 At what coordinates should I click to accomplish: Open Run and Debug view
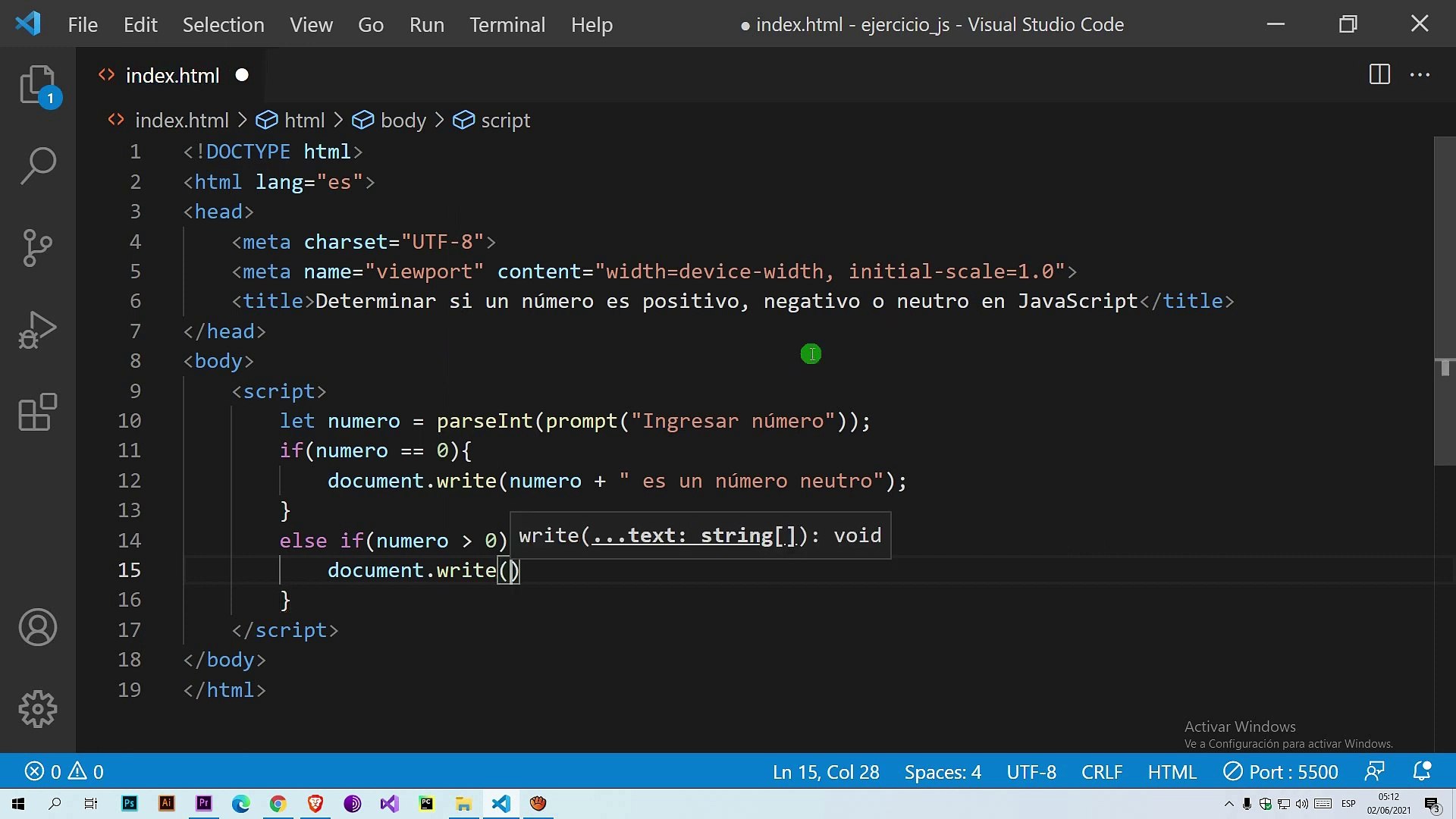point(38,331)
